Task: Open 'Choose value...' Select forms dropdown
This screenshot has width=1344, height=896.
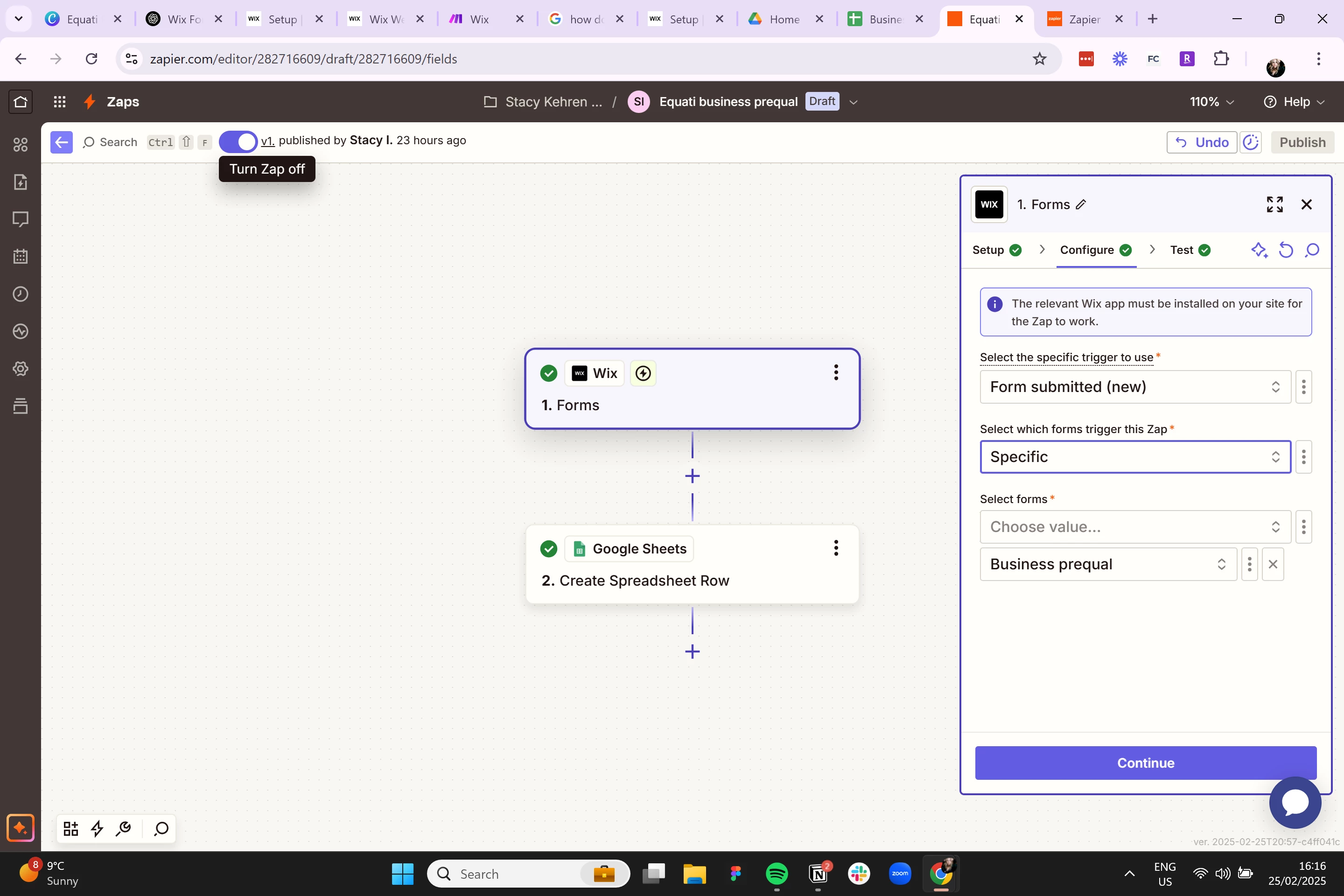Action: pyautogui.click(x=1135, y=527)
